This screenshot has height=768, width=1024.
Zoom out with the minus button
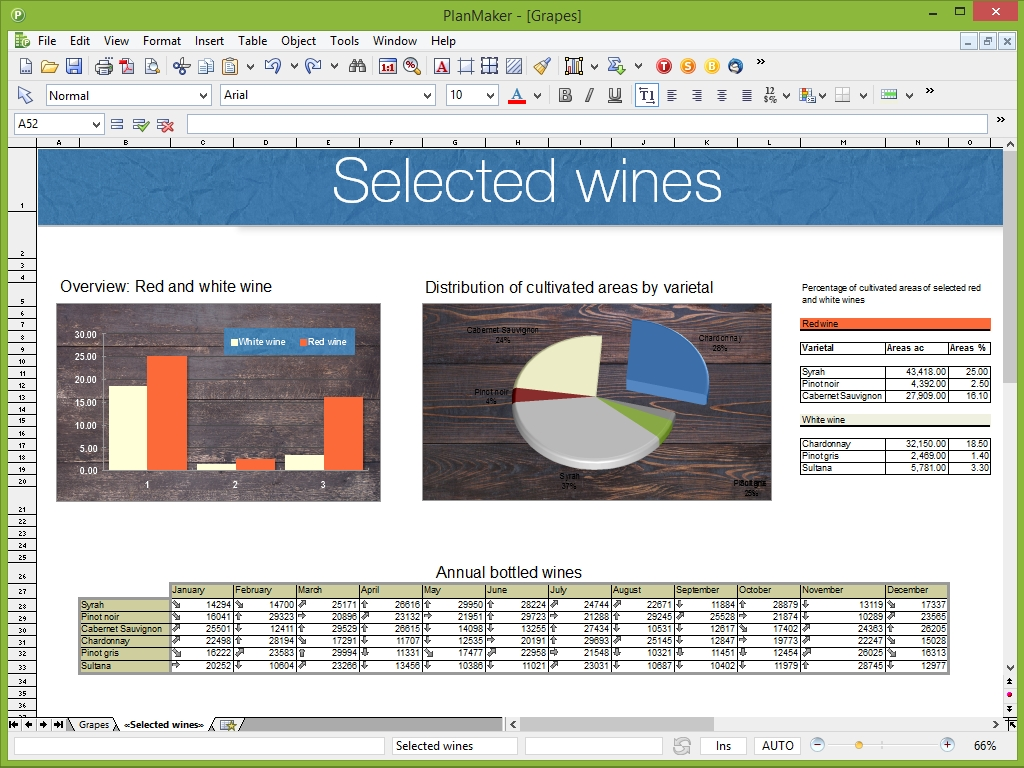point(818,744)
